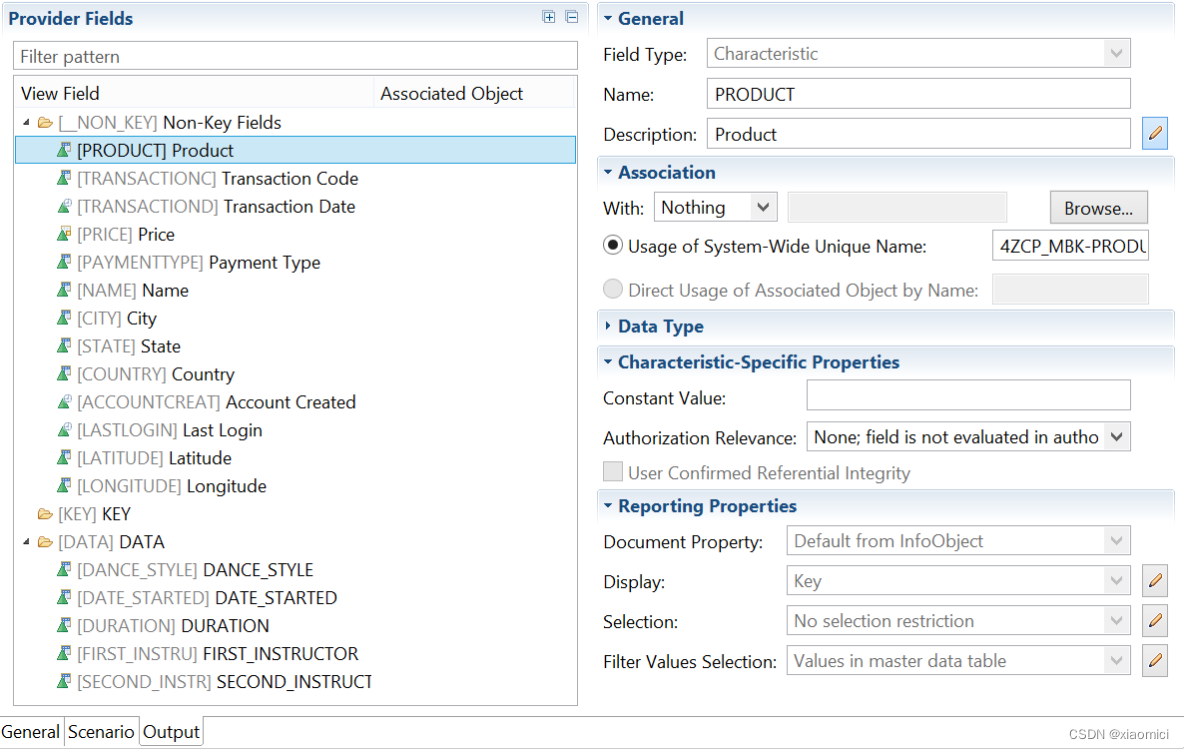Open the Description edit pencil icon
The width and height of the screenshot is (1184, 749).
click(1155, 133)
